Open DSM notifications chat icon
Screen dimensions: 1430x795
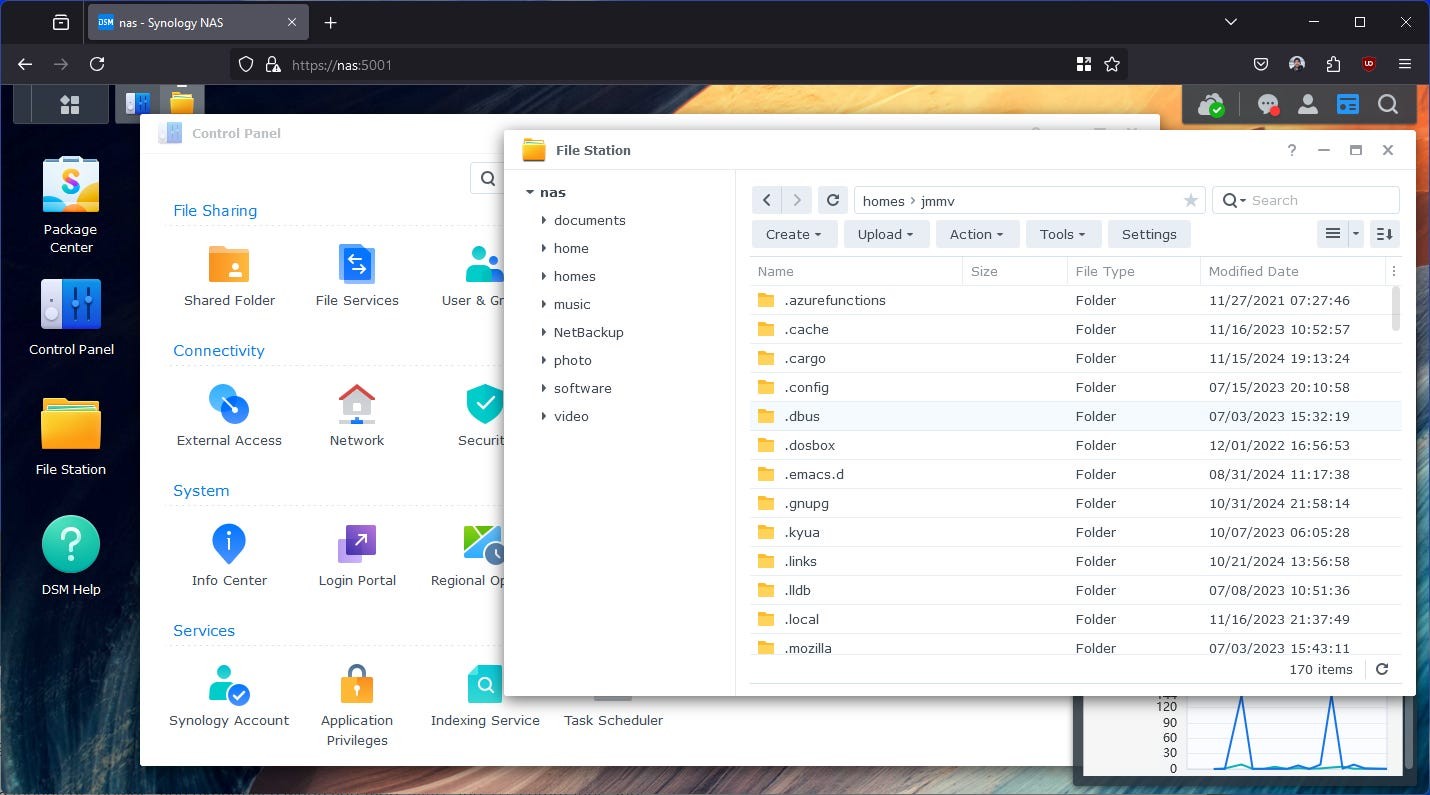click(1268, 104)
